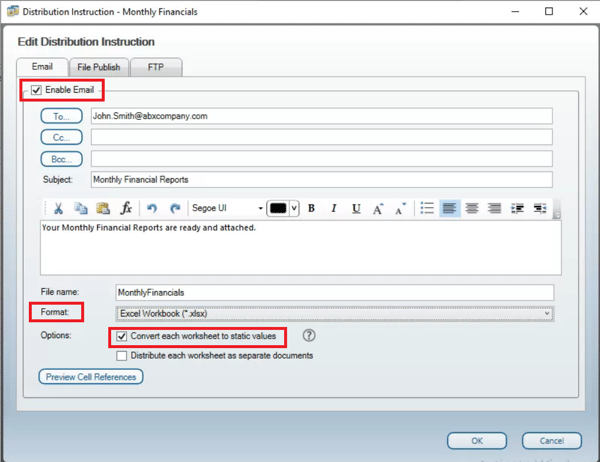The image size is (600, 462).
Task: Click the Paste clipboard icon
Action: (103, 208)
